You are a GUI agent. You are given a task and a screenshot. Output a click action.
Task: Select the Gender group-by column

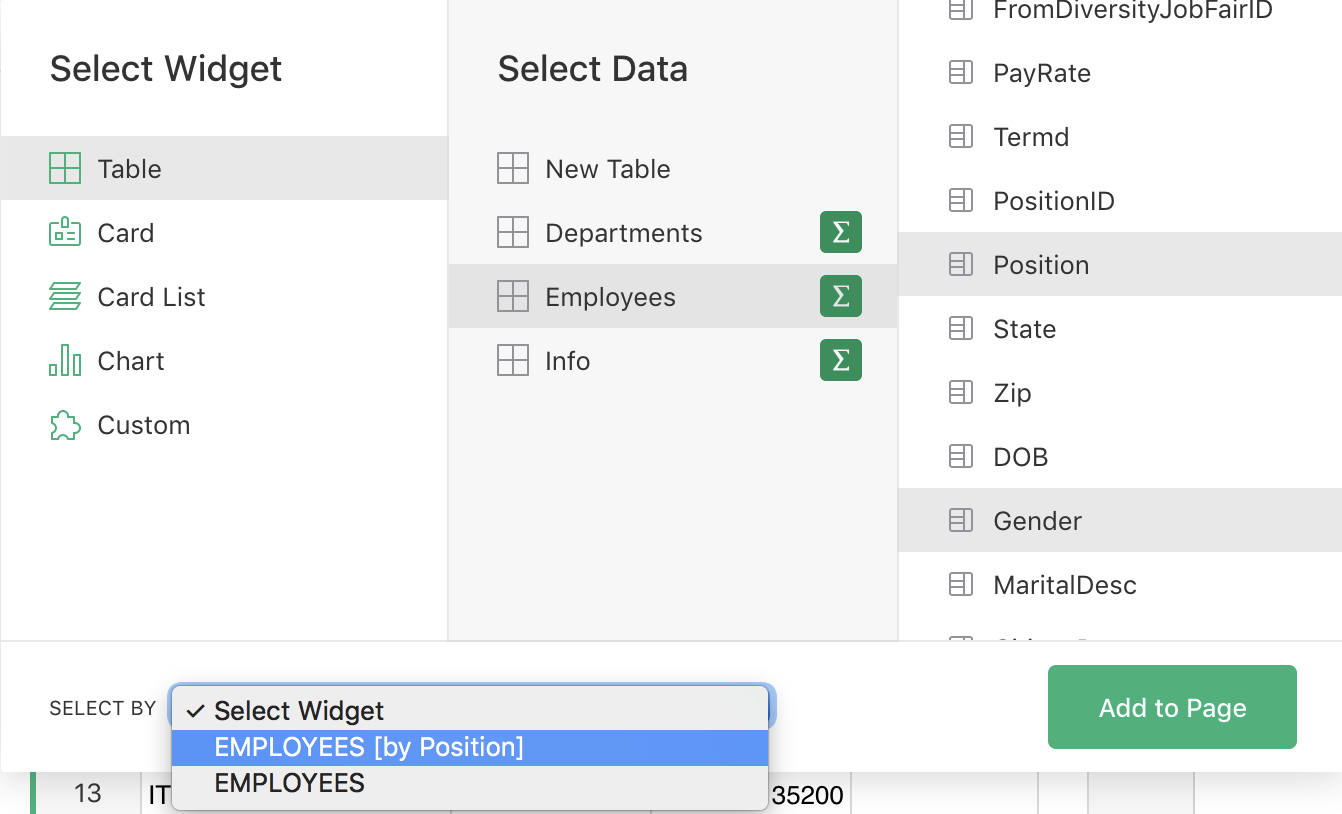tap(1037, 521)
